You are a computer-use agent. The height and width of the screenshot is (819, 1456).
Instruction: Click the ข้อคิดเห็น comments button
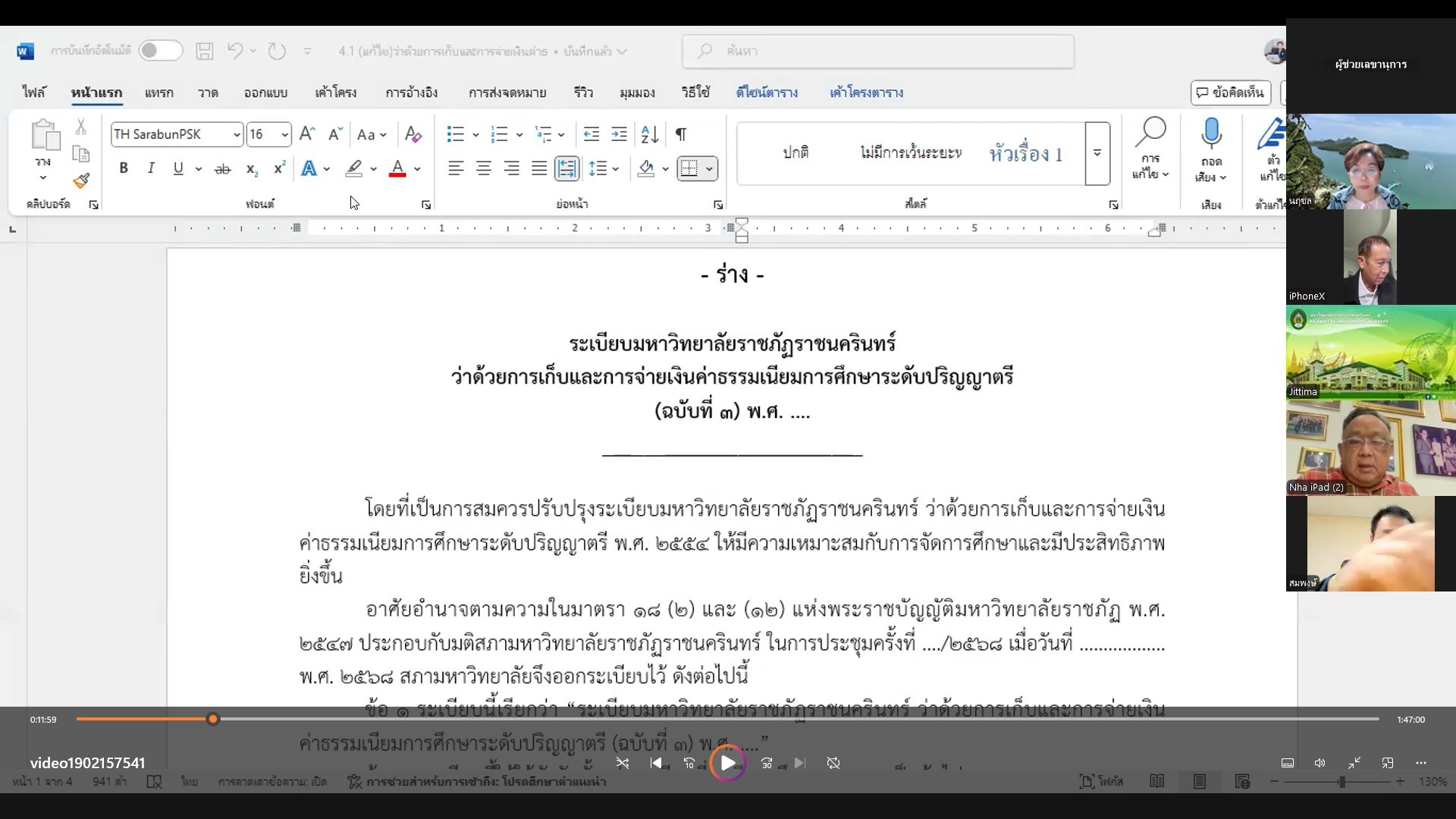[1230, 93]
